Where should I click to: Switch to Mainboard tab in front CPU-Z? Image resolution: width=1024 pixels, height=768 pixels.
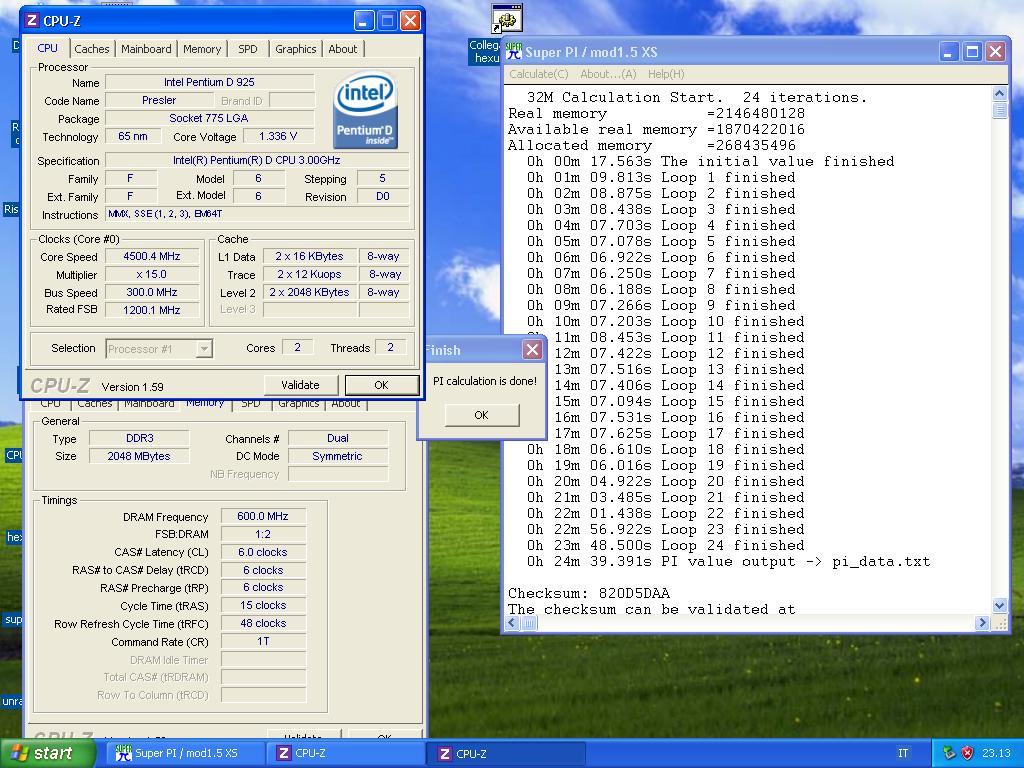click(146, 49)
